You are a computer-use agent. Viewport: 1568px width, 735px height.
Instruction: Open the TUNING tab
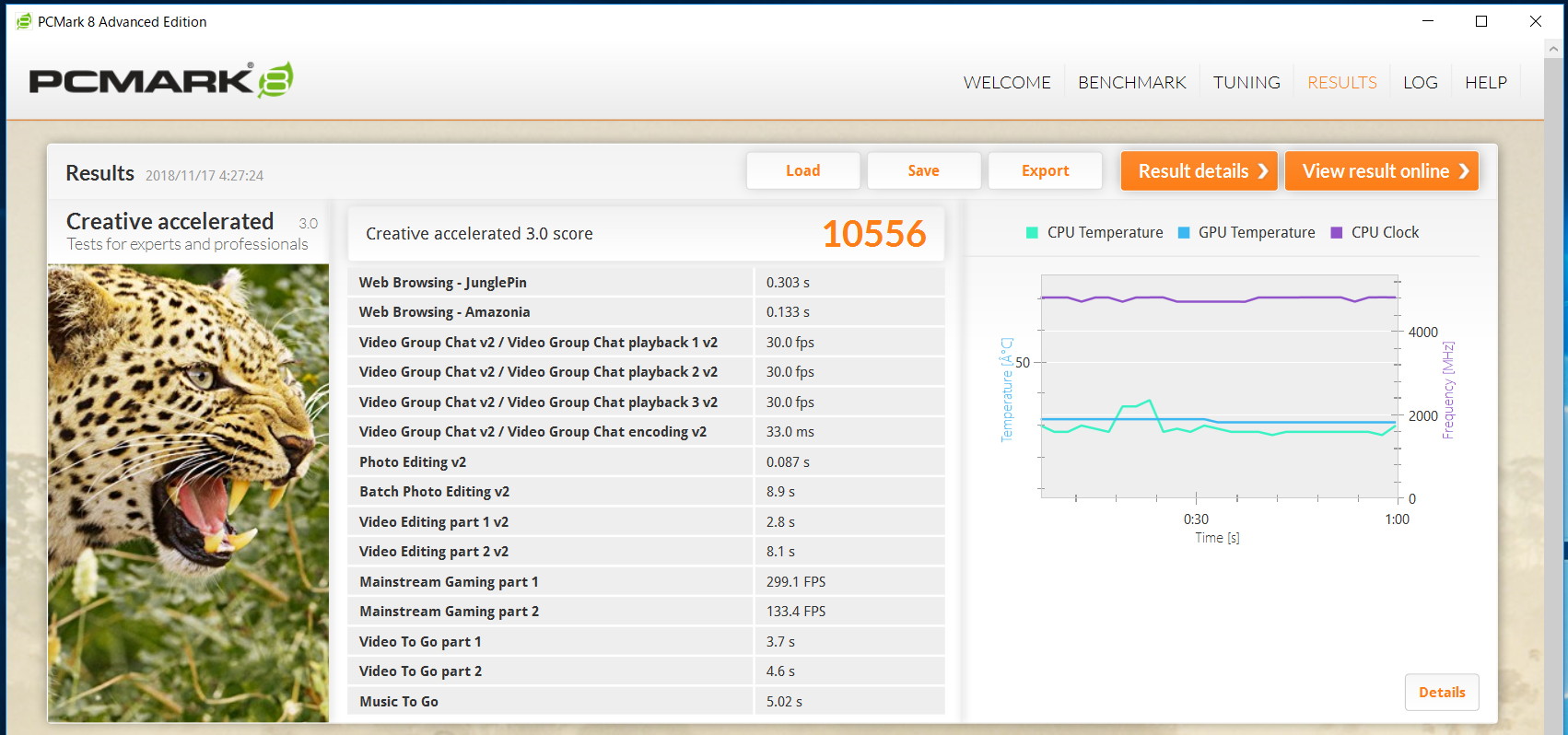point(1246,83)
